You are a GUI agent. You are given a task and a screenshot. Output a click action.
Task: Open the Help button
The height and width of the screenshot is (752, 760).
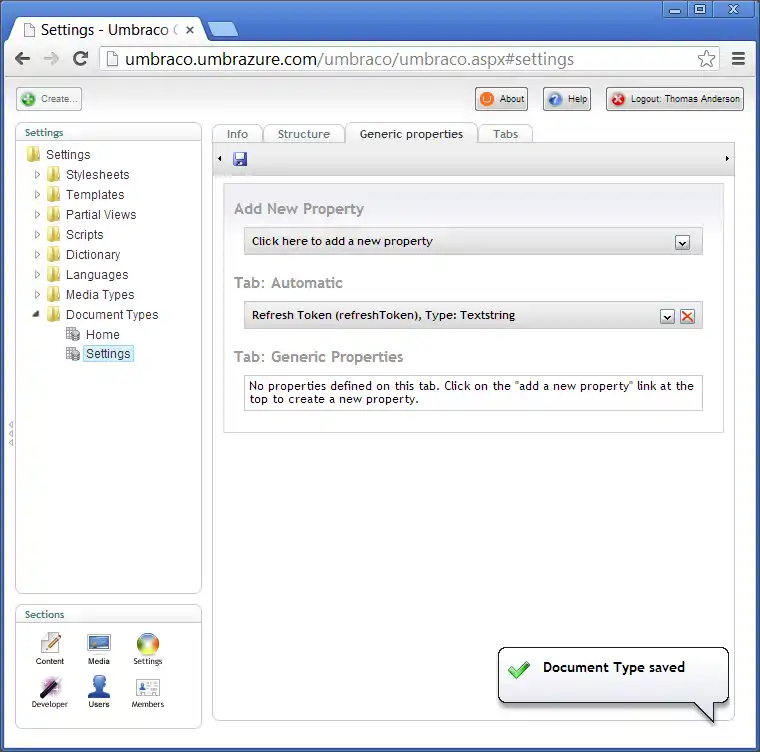567,99
